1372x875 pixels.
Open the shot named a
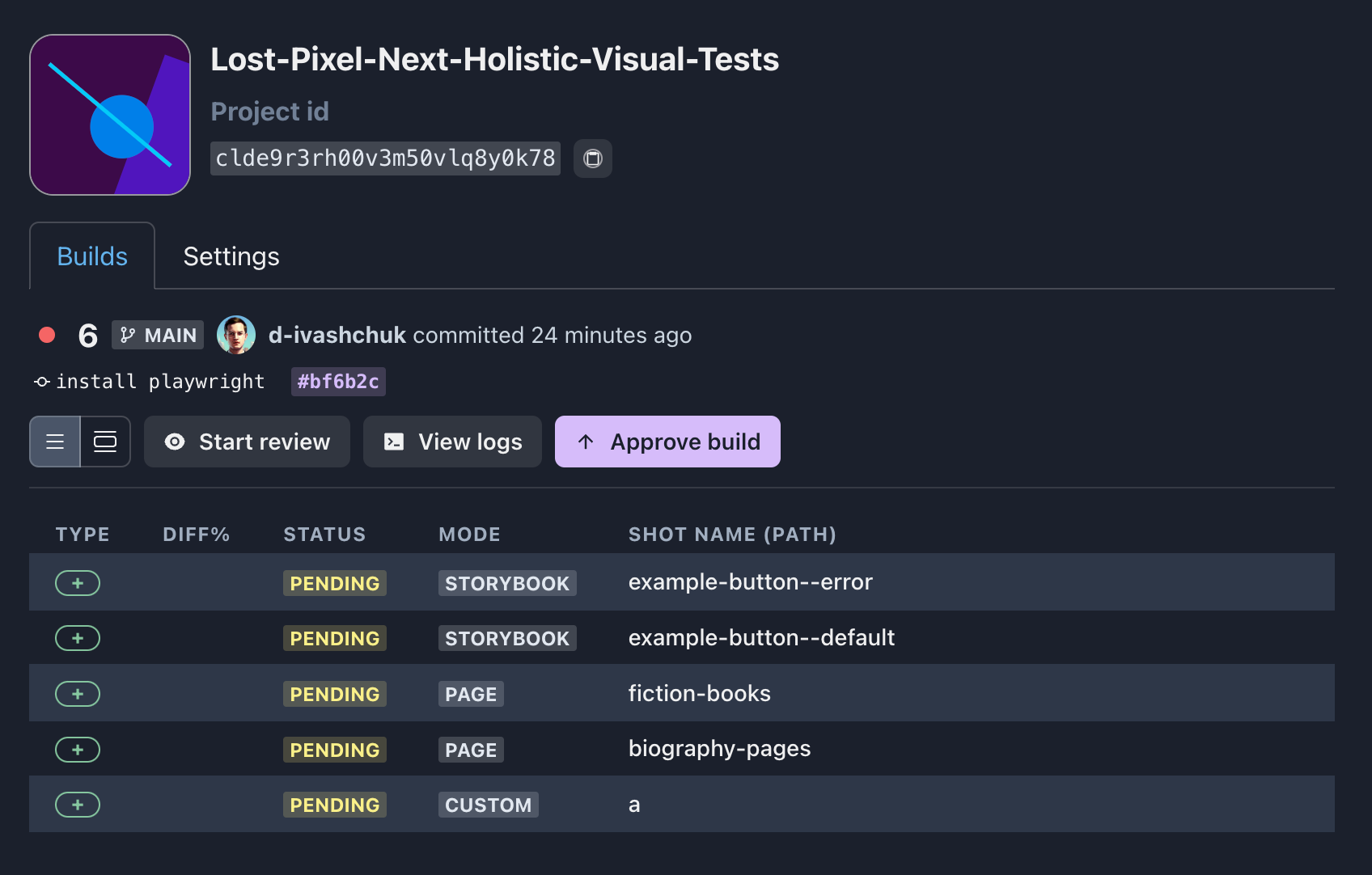[x=634, y=805]
